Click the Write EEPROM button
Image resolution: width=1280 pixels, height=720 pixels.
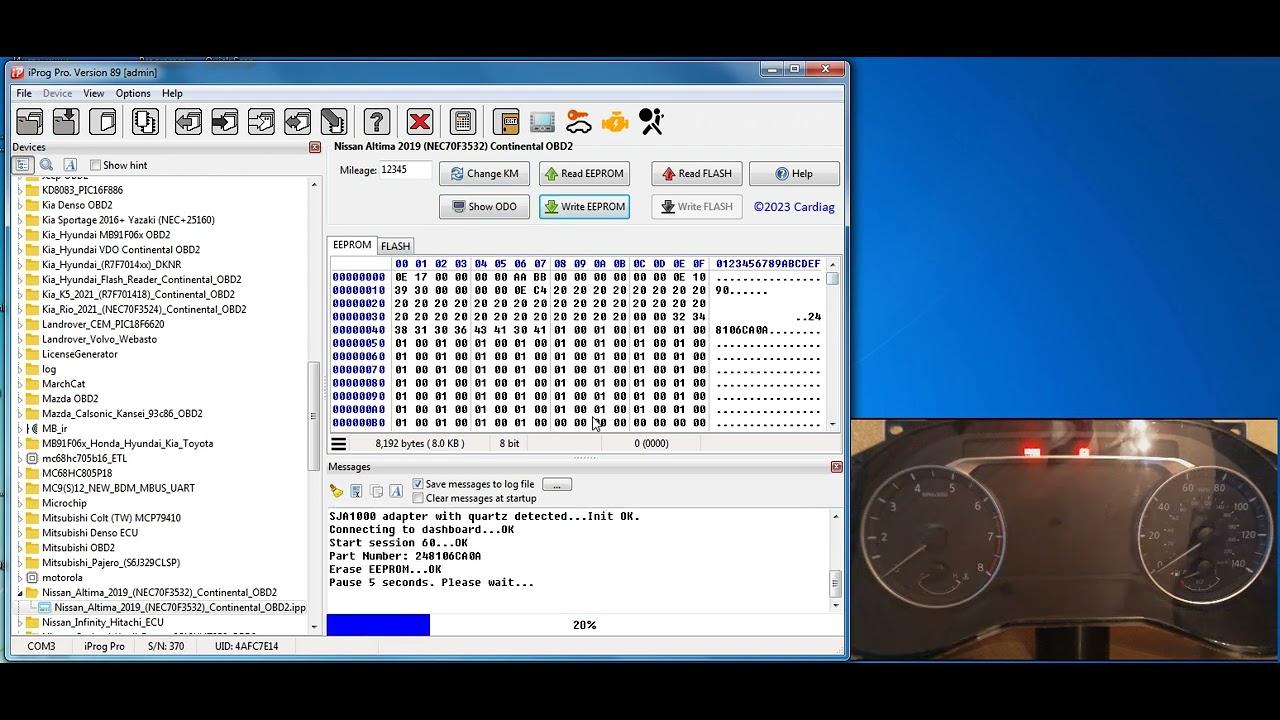[x=584, y=207]
